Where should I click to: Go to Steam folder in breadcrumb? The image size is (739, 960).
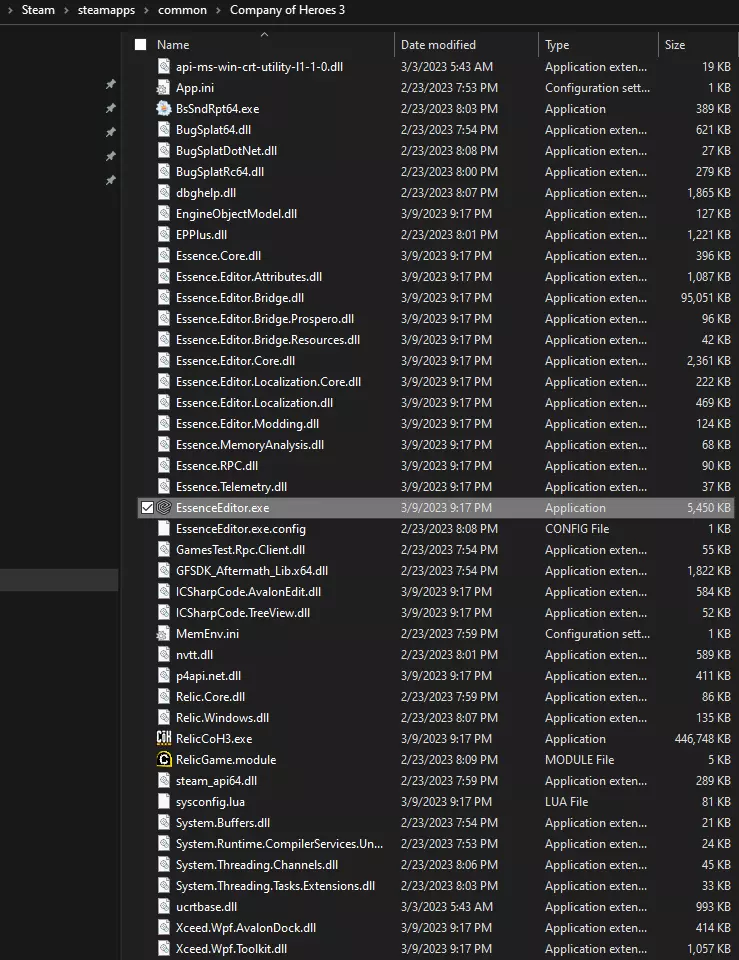(38, 10)
